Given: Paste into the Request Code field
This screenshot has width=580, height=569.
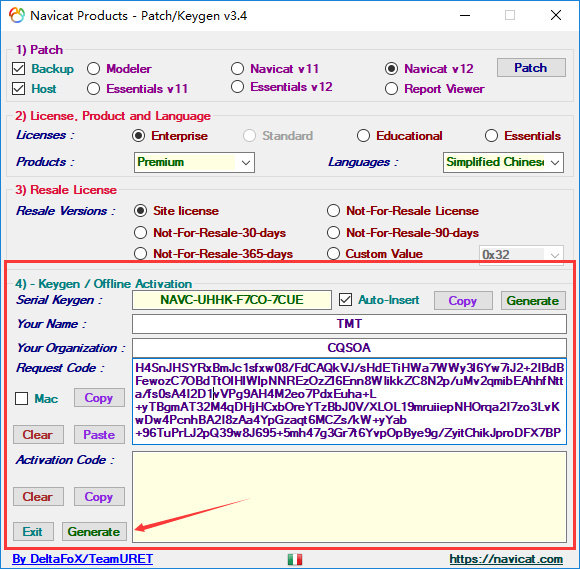Looking at the screenshot, I should point(99,434).
